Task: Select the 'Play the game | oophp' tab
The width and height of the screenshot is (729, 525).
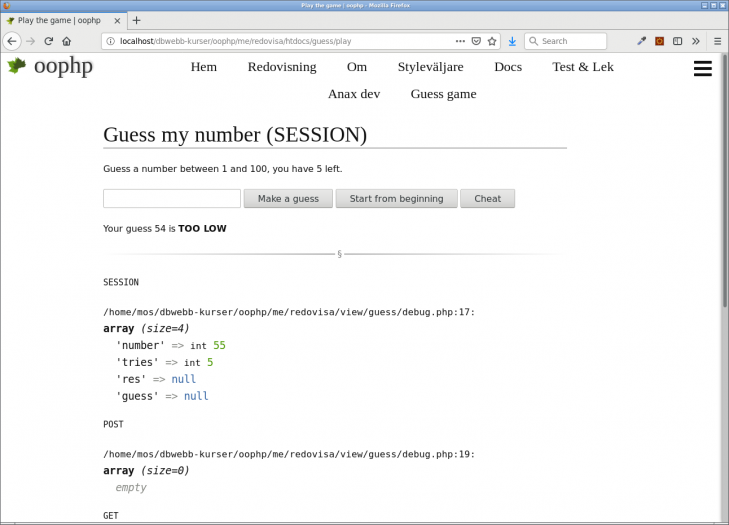Action: tap(64, 20)
